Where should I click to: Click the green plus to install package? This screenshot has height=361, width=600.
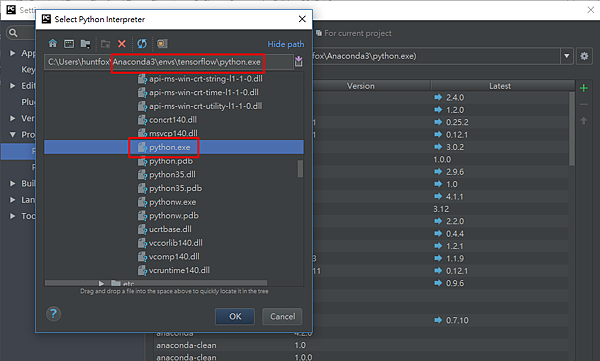point(584,88)
